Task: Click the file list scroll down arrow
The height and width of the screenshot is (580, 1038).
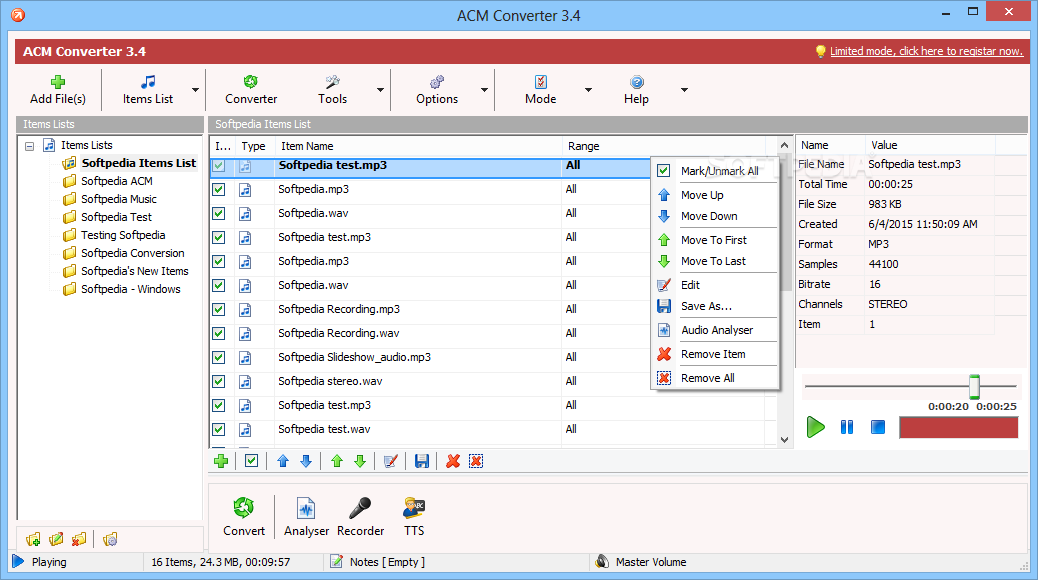Action: click(784, 440)
